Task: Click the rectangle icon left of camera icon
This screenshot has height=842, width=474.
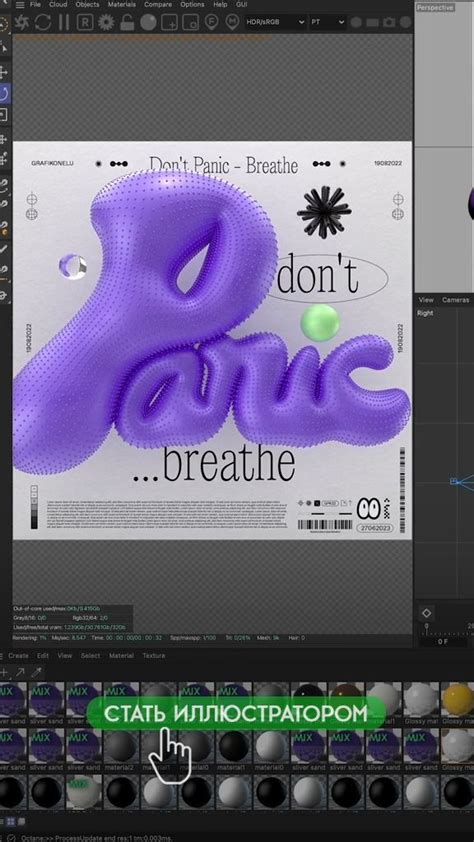Action: click(x=372, y=23)
